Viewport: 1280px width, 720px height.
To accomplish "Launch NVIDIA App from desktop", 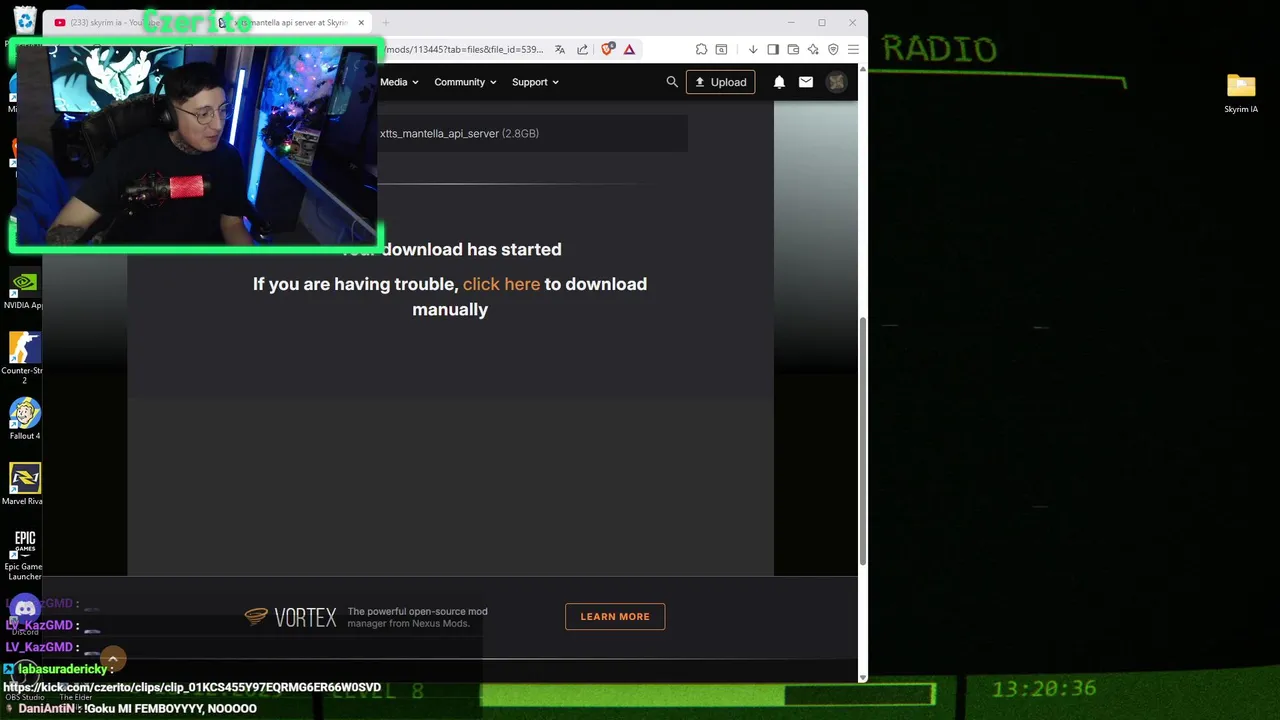I will [x=24, y=290].
